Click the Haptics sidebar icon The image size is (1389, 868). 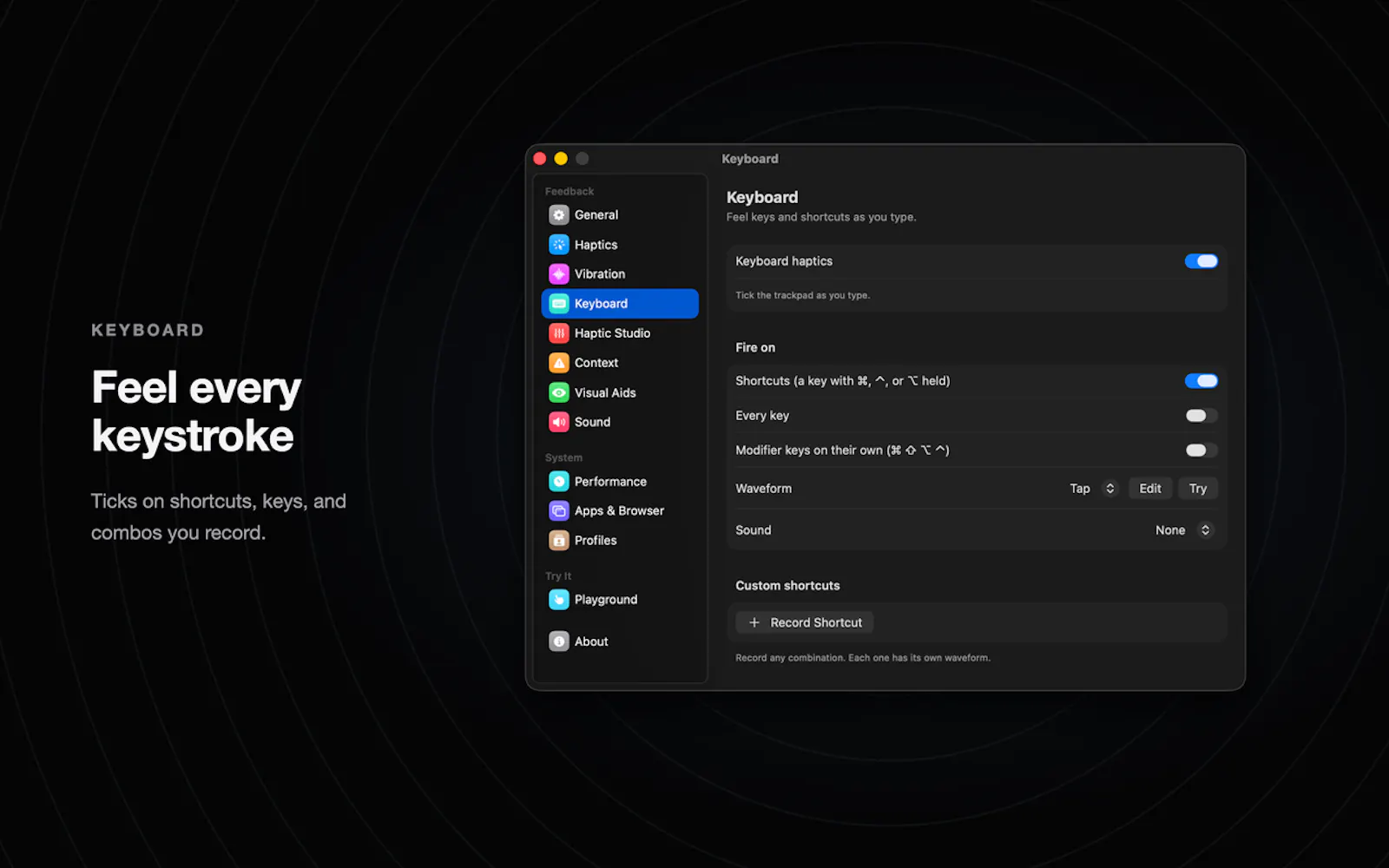[x=559, y=245]
